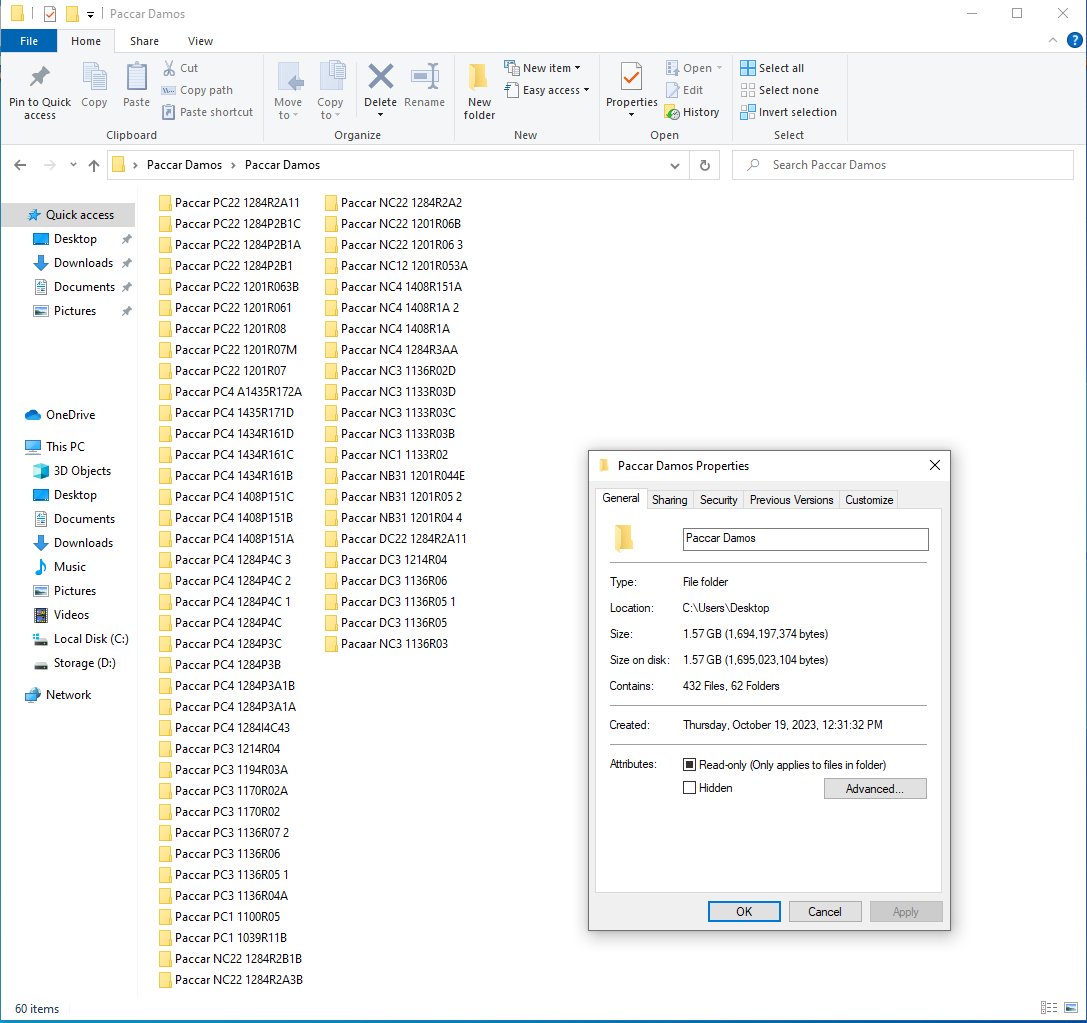Screen dimensions: 1087x1023
Task: Select Quick access in navigation pane
Action: click(x=70, y=215)
